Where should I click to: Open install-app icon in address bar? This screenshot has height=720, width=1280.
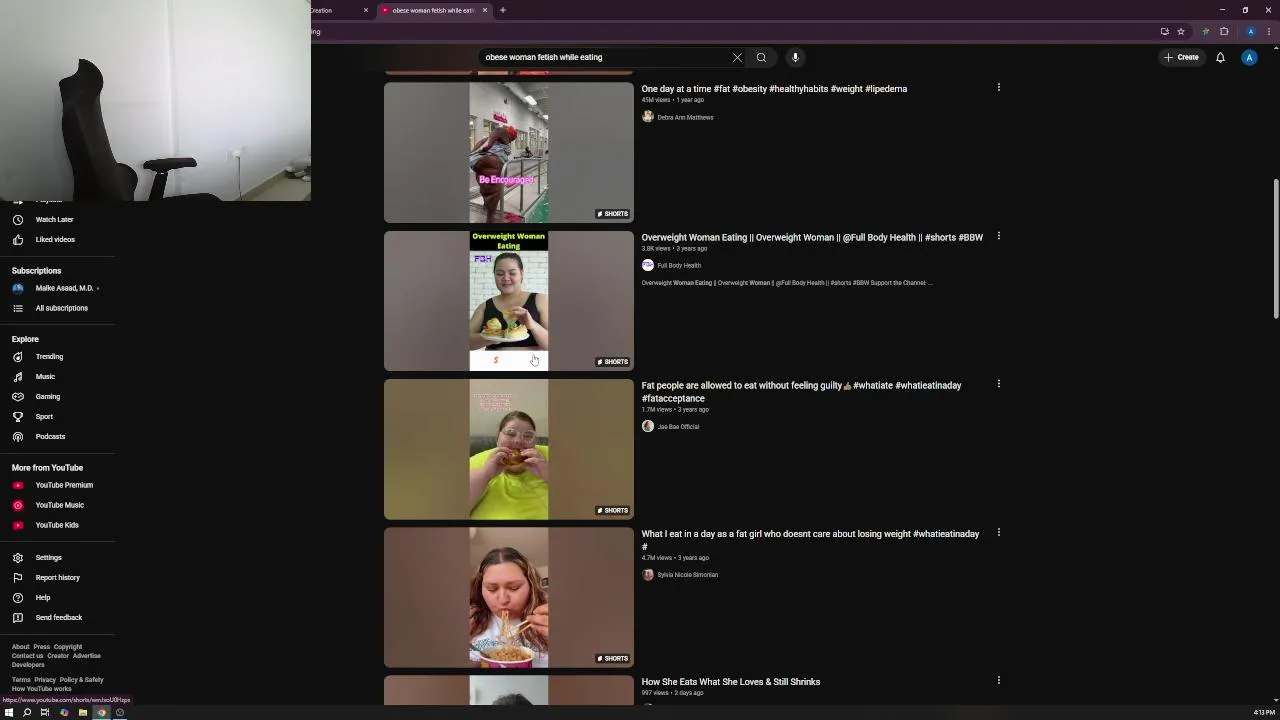point(1164,31)
